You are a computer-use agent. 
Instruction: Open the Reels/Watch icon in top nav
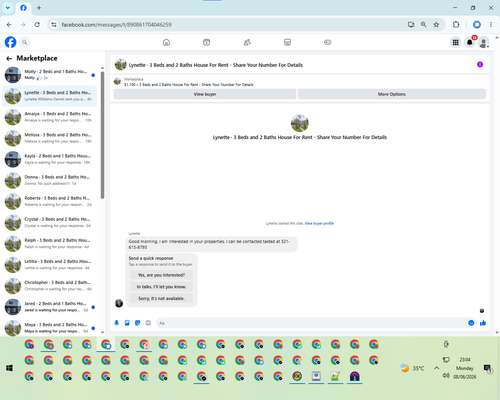tap(207, 42)
